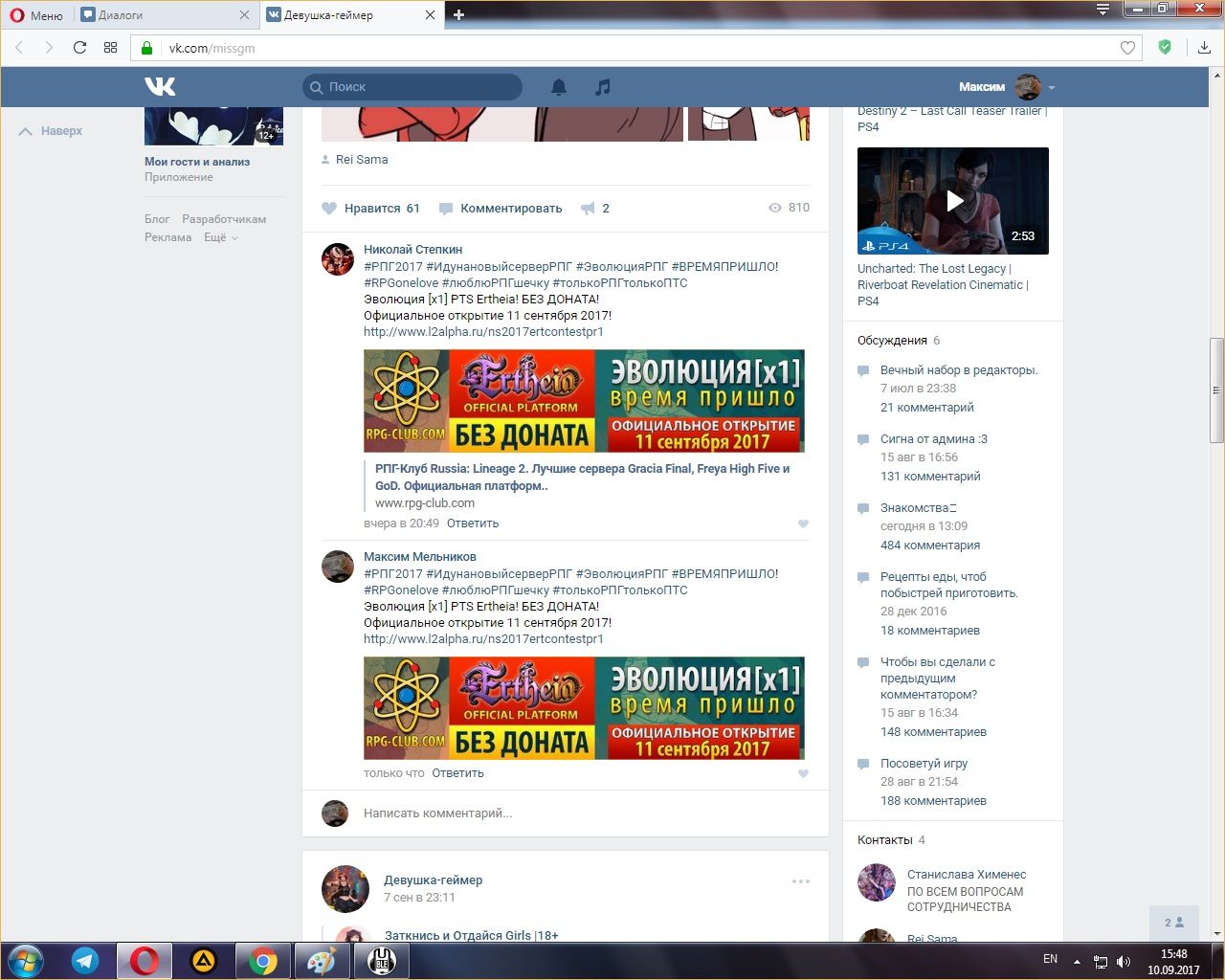This screenshot has width=1225, height=980.
Task: Close the Диалоги tab
Action: pyautogui.click(x=244, y=14)
